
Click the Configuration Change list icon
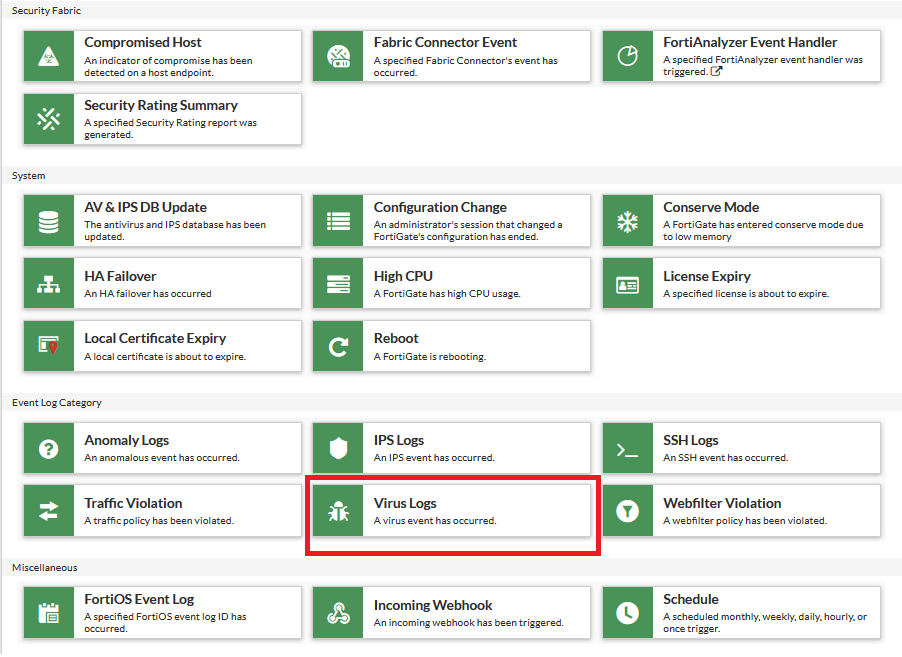click(x=338, y=221)
